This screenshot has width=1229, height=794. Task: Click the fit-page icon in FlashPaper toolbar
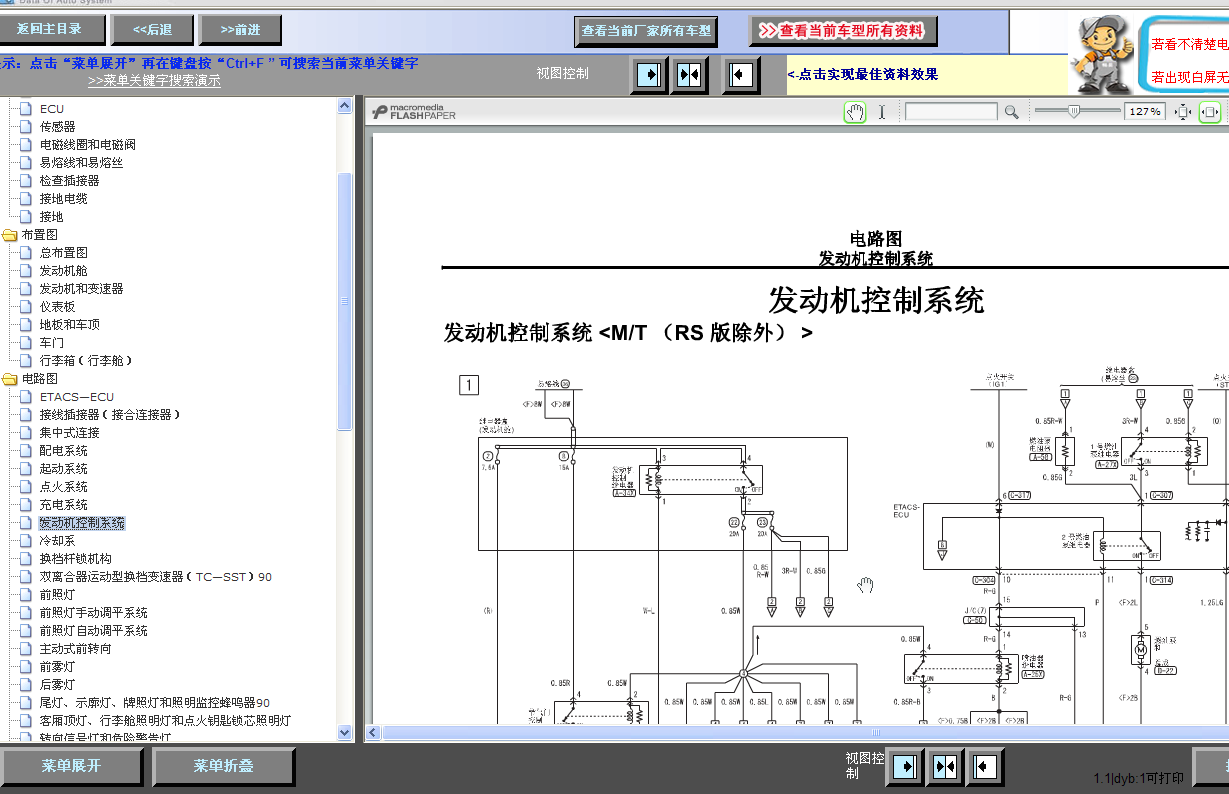[x=1183, y=112]
